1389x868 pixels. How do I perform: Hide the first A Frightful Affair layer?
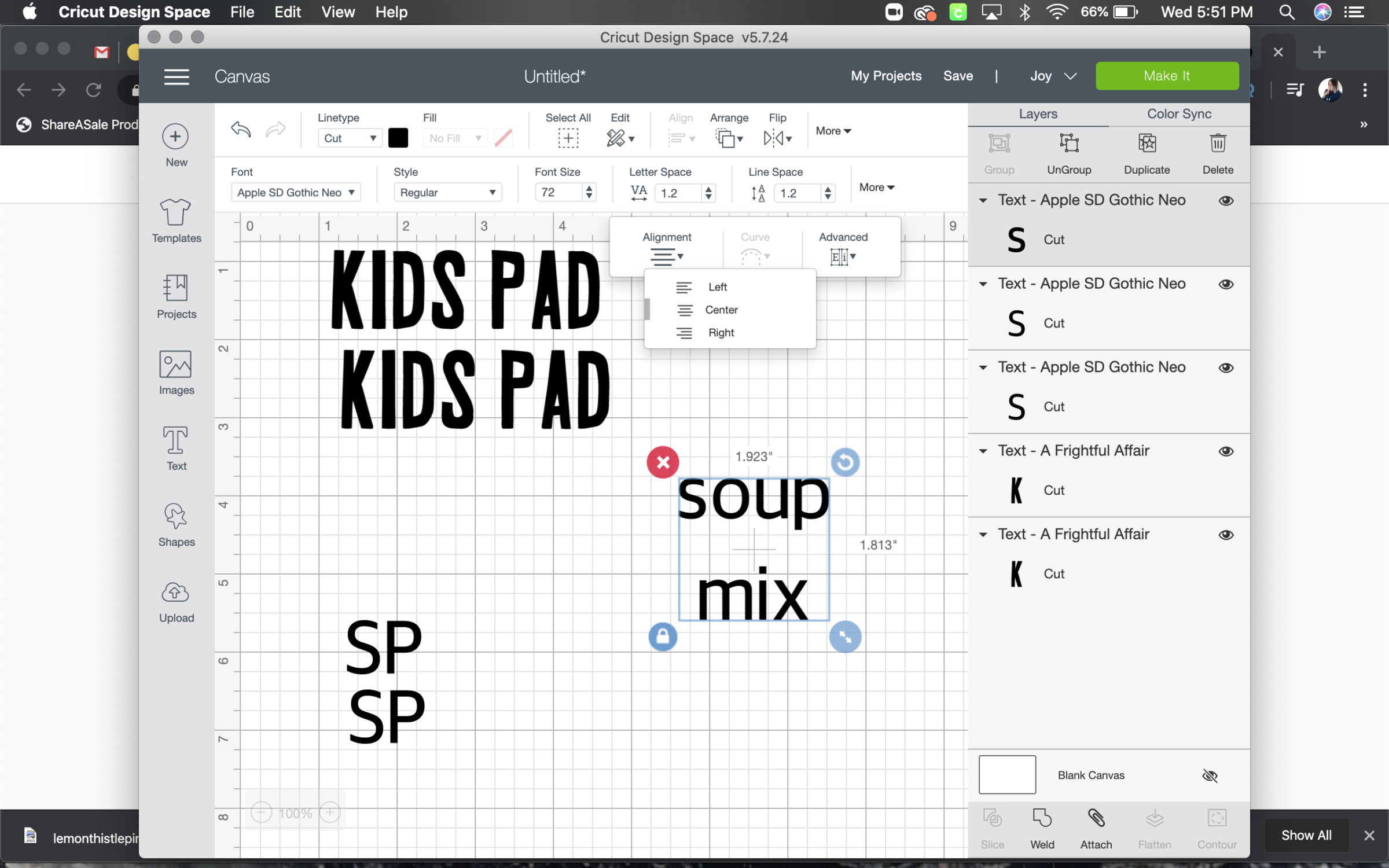[1226, 451]
